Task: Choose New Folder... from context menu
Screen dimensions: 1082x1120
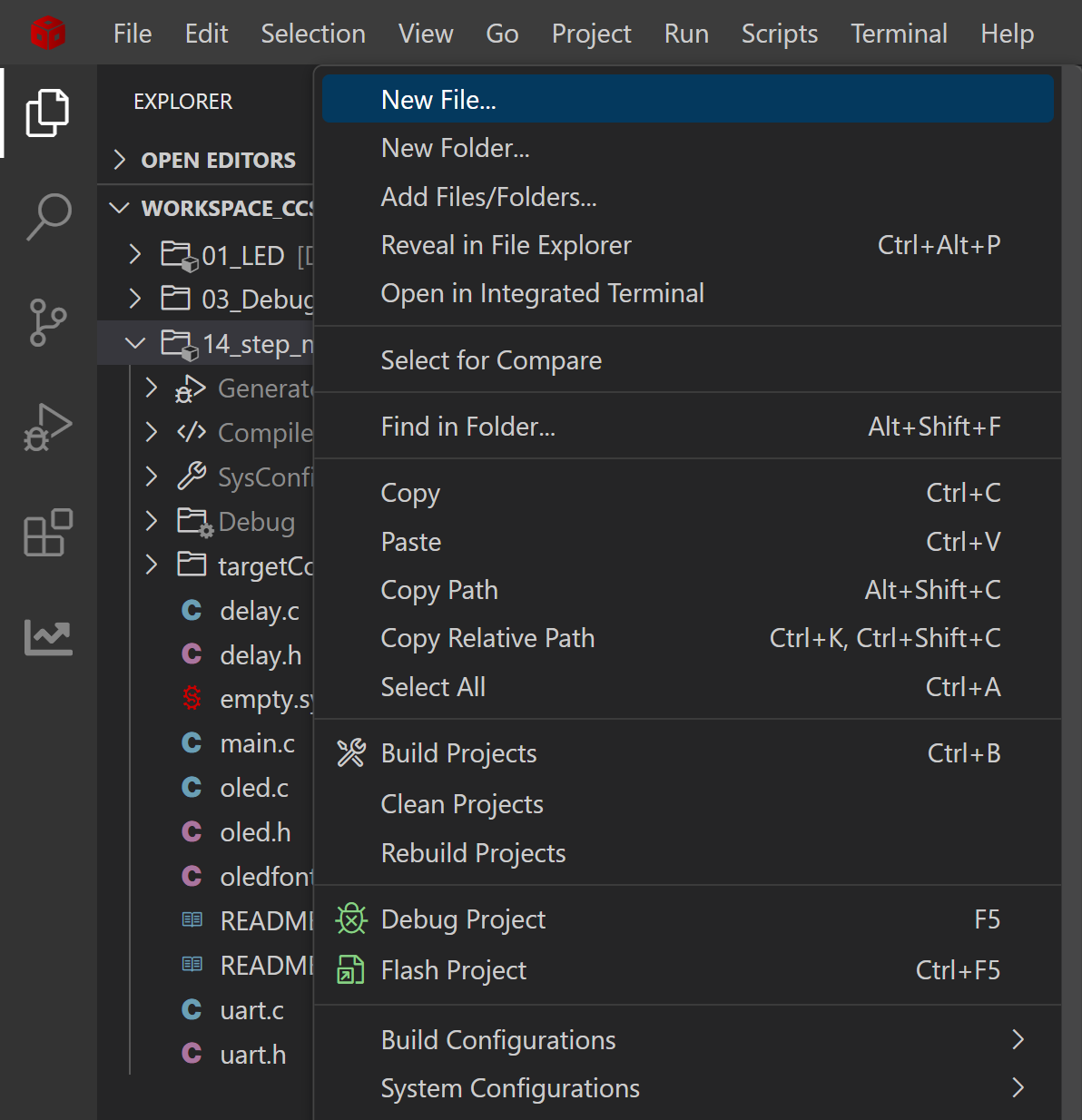Action: tap(688, 148)
